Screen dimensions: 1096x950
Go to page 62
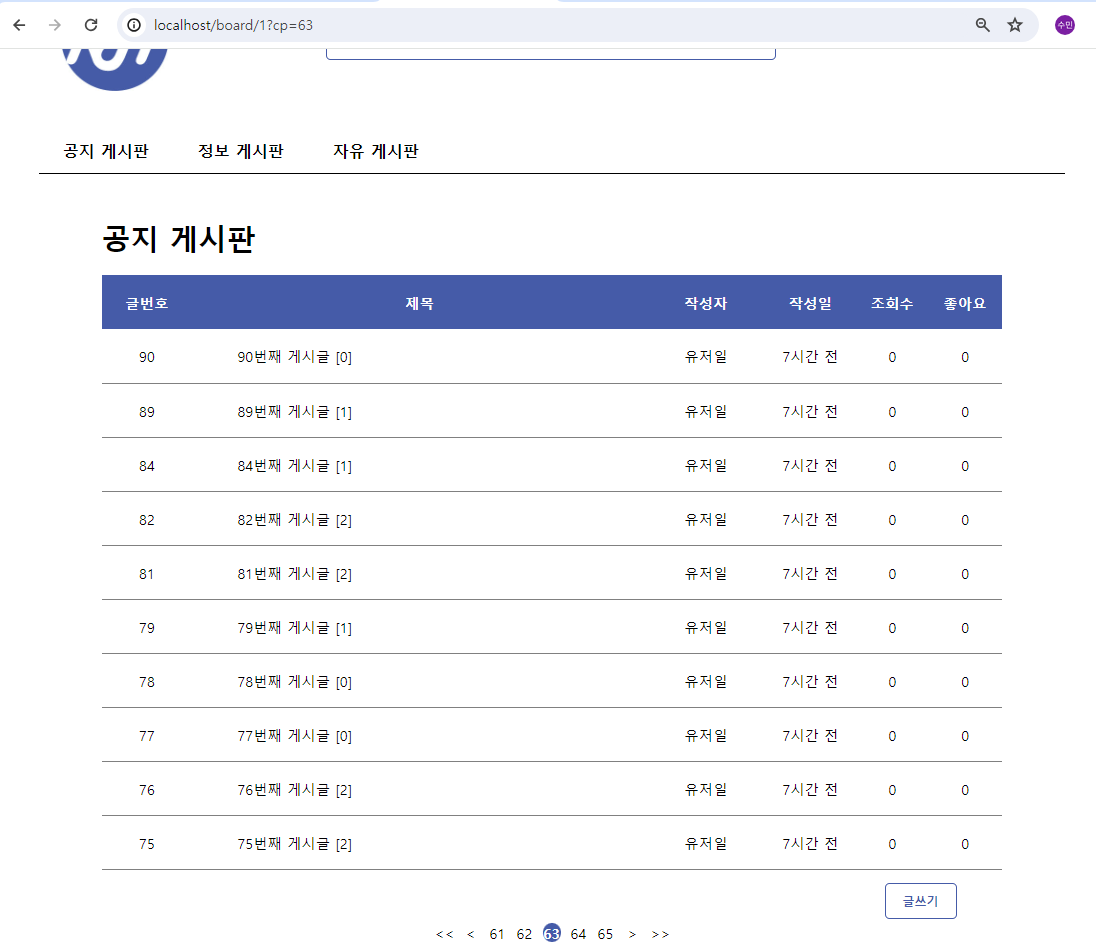524,934
